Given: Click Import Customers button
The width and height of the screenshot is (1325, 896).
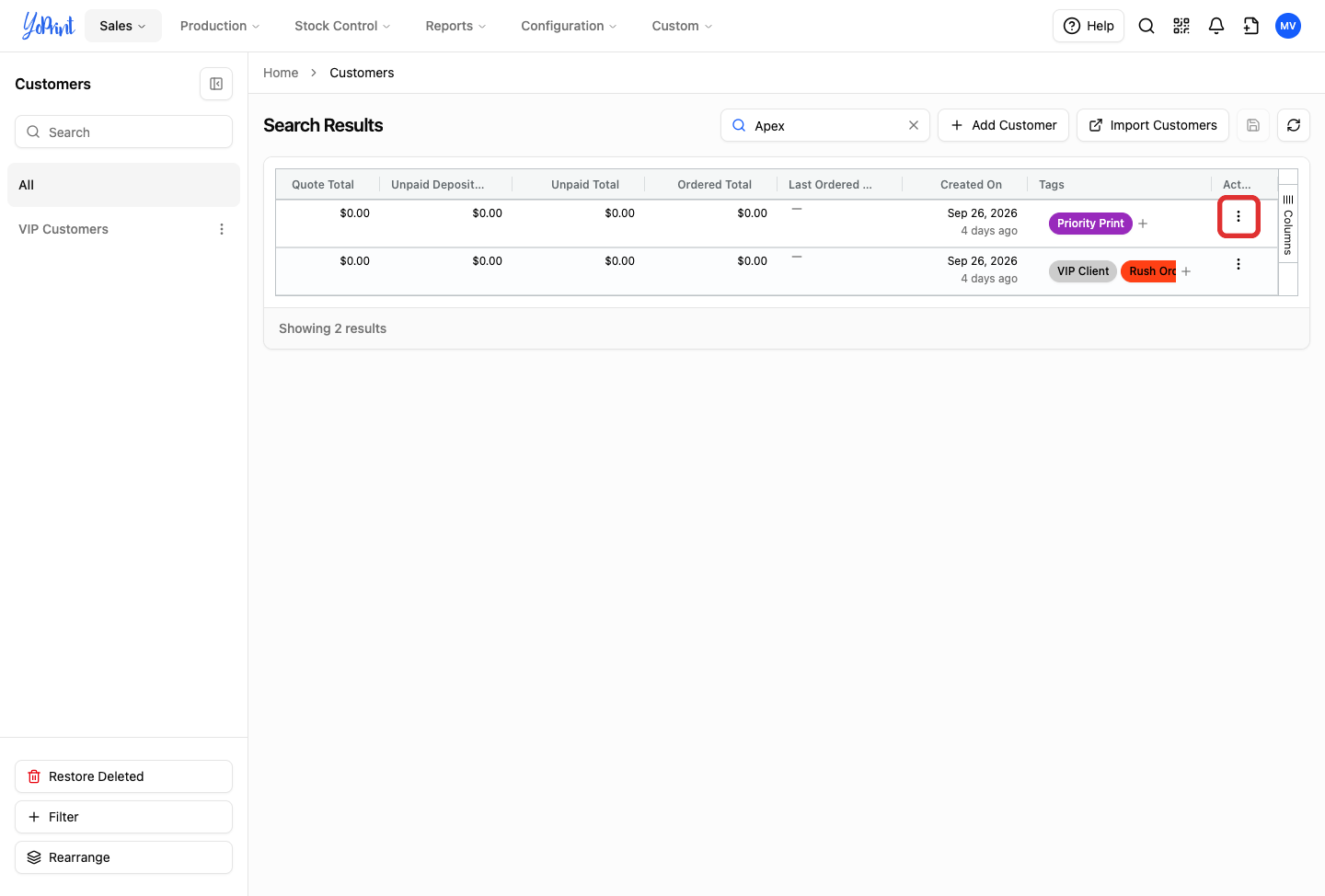Looking at the screenshot, I should click(x=1153, y=125).
